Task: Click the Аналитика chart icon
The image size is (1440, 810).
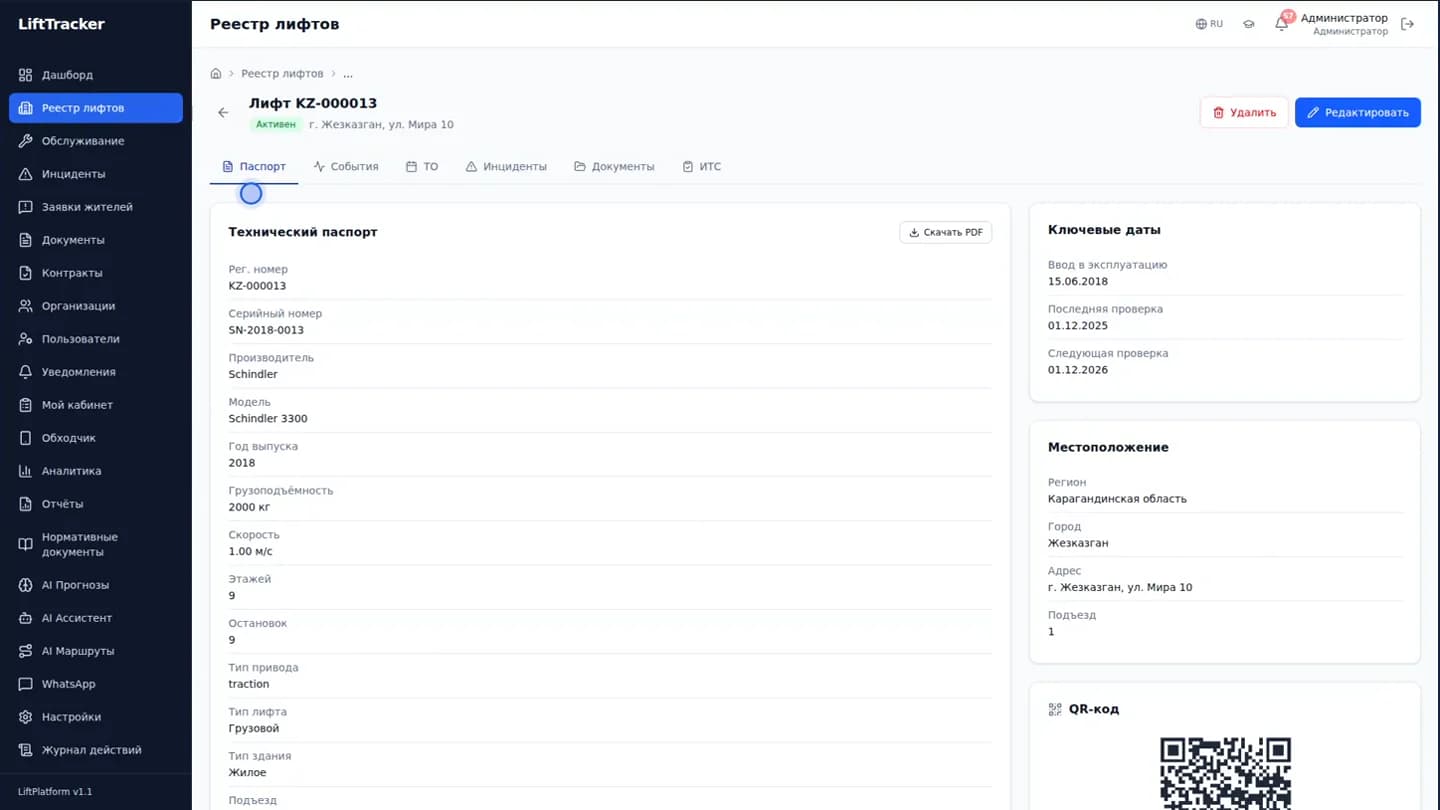Action: (x=26, y=471)
